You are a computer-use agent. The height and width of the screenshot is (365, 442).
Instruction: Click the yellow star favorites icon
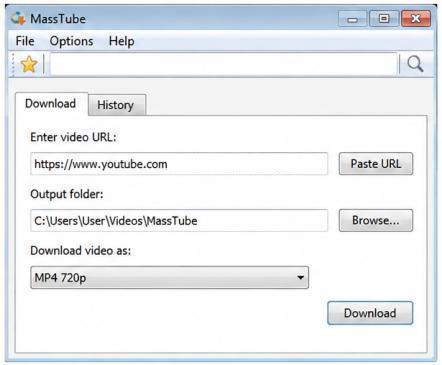point(29,64)
